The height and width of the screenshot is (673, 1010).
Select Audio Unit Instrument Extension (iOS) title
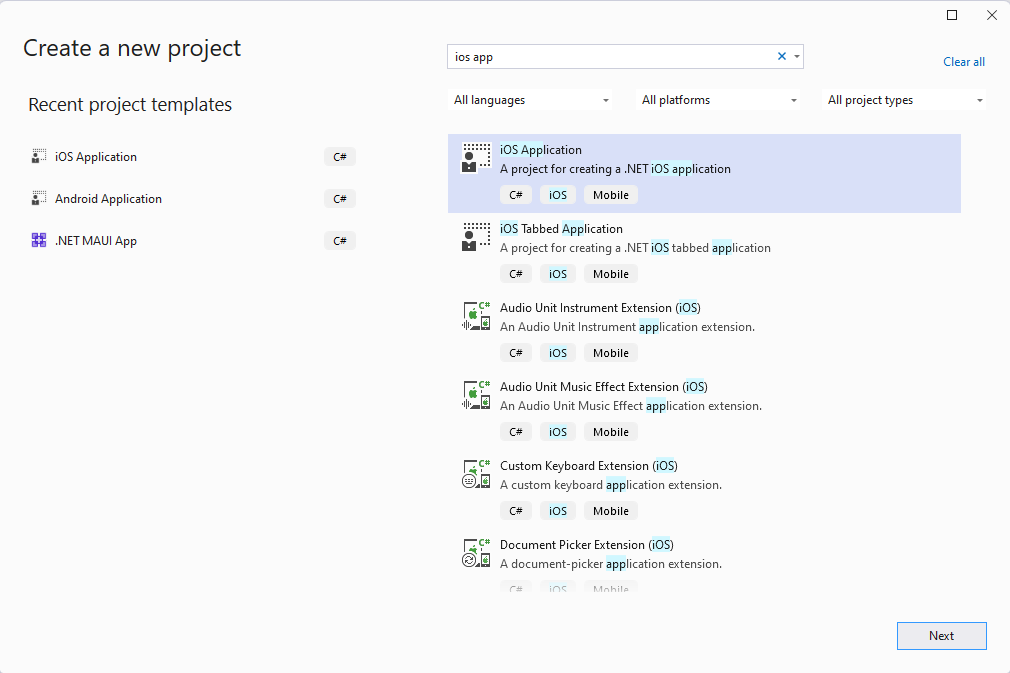click(x=600, y=308)
